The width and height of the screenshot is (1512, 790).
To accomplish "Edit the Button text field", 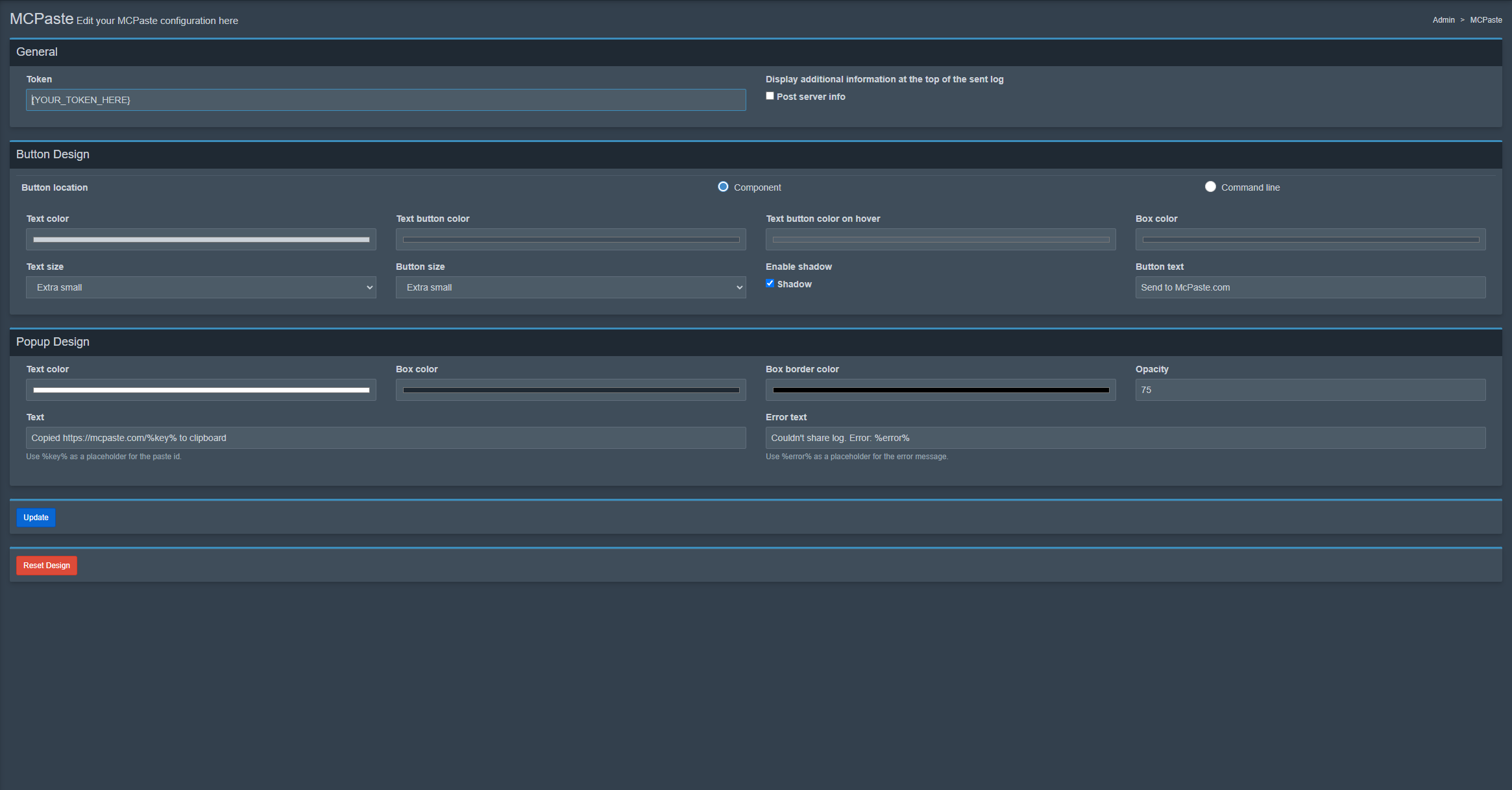I will pyautogui.click(x=1310, y=287).
